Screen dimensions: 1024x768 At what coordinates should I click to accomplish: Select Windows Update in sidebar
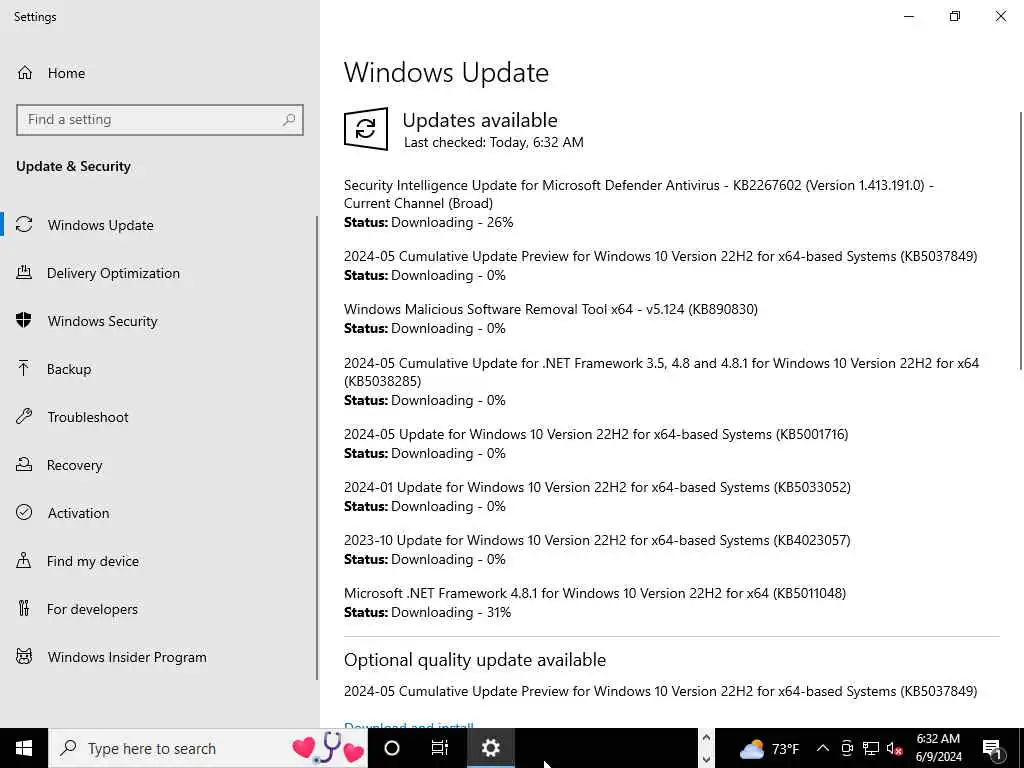click(160, 225)
